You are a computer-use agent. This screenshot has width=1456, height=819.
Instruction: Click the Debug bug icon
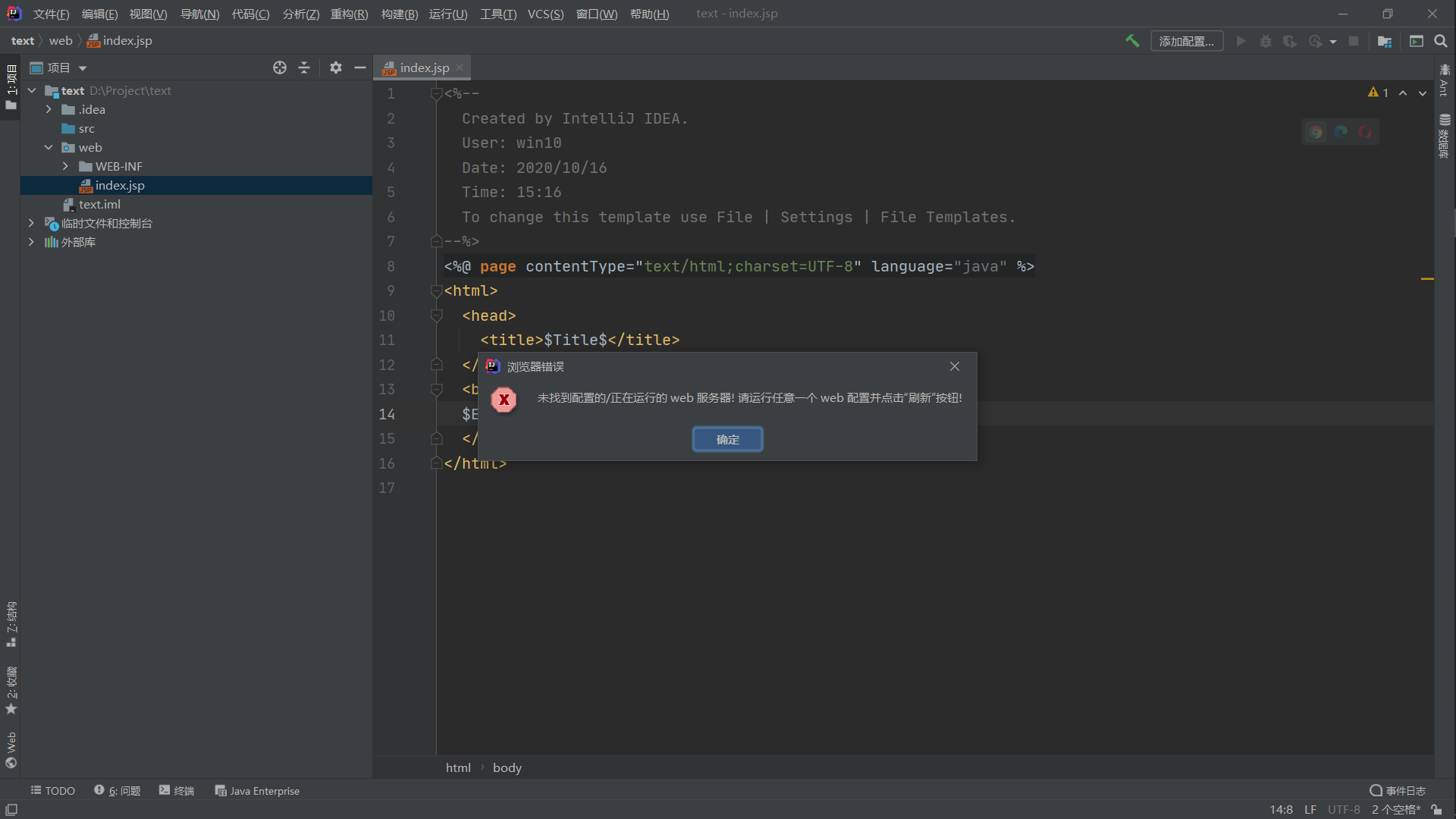point(1266,41)
